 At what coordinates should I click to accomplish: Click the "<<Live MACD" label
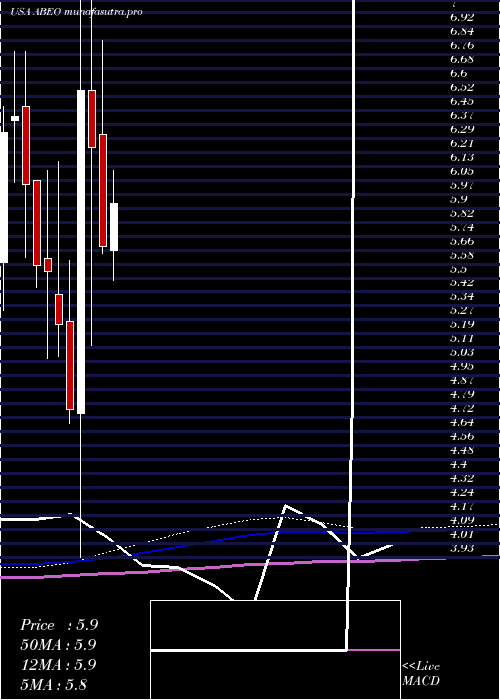click(x=421, y=673)
